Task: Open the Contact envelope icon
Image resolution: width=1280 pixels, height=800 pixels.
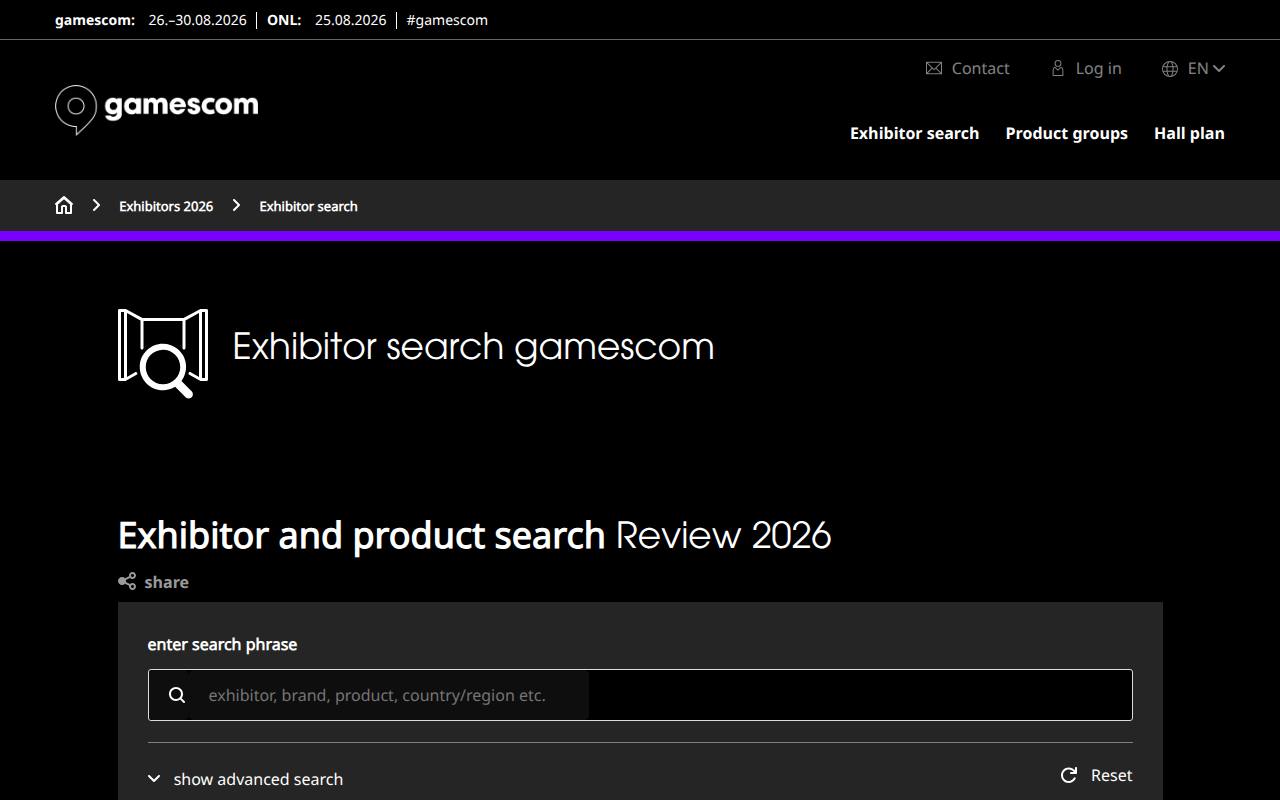Action: coord(934,68)
